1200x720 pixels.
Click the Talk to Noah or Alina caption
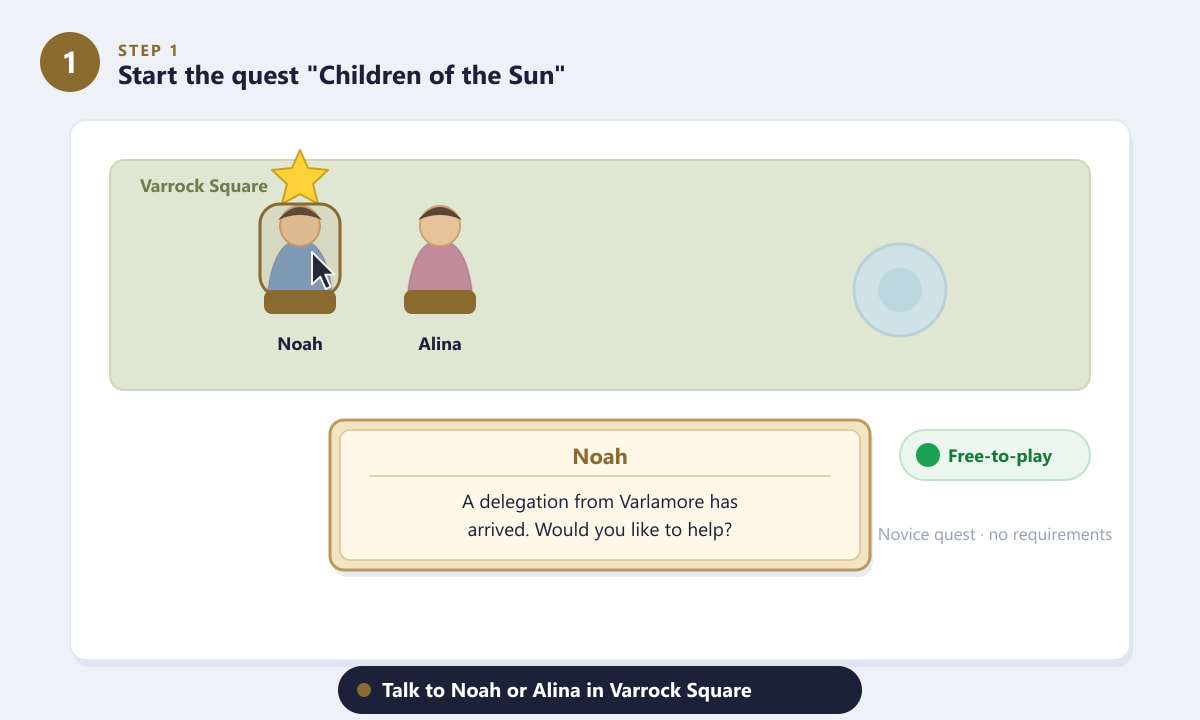click(566, 690)
